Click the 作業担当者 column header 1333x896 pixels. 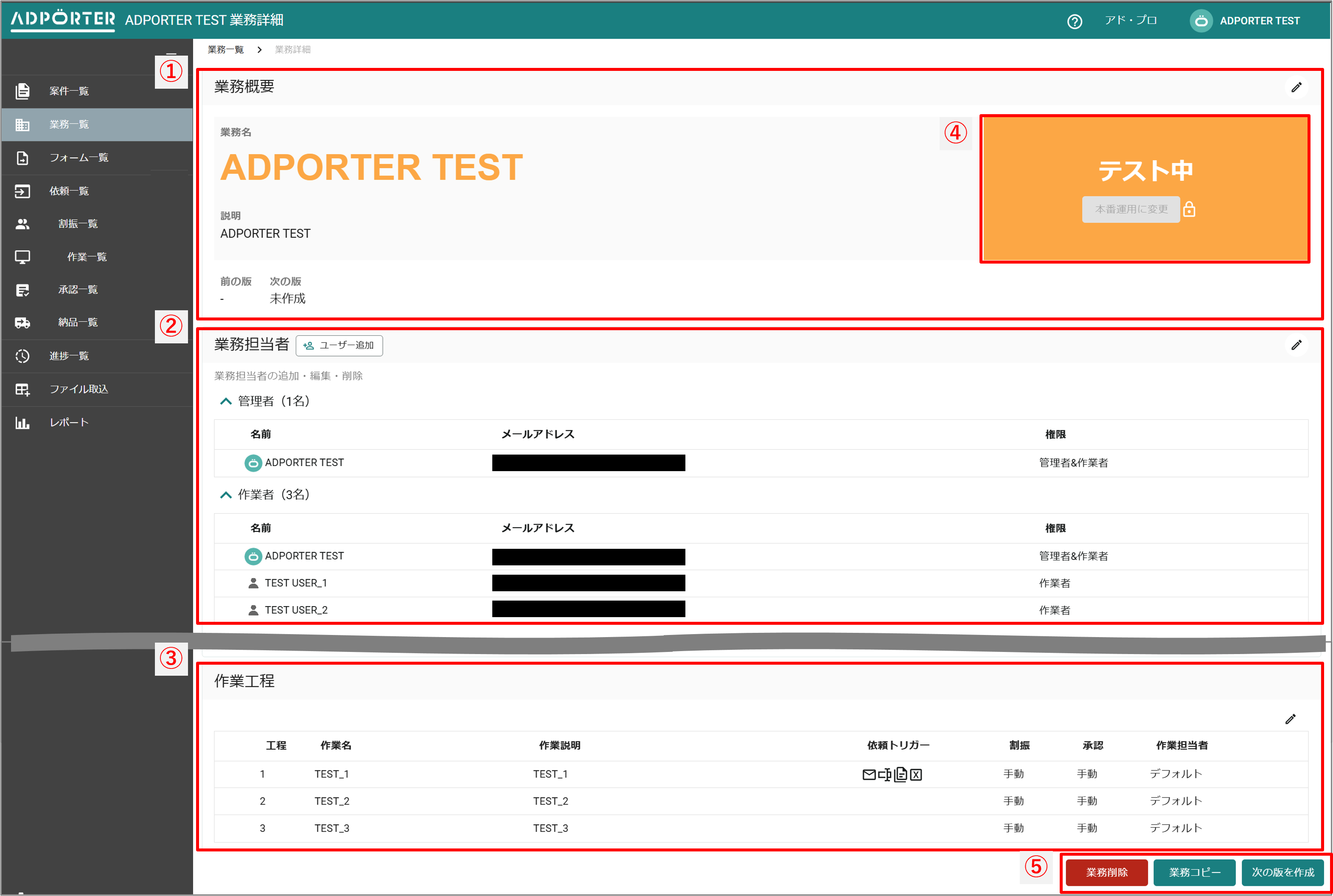pos(1181,745)
